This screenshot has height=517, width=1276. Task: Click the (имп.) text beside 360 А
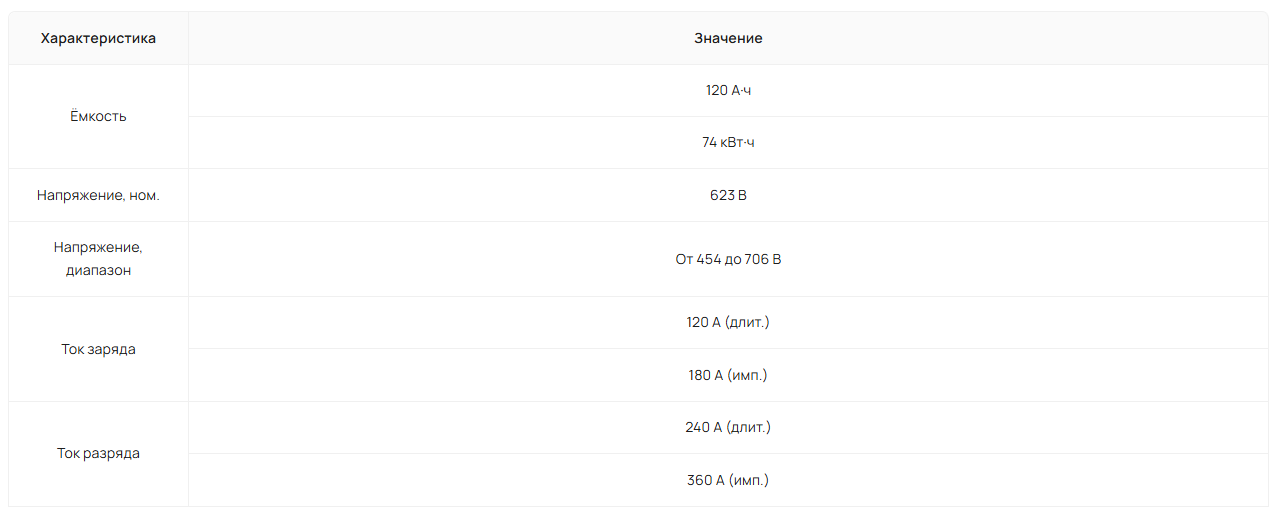[x=749, y=480]
